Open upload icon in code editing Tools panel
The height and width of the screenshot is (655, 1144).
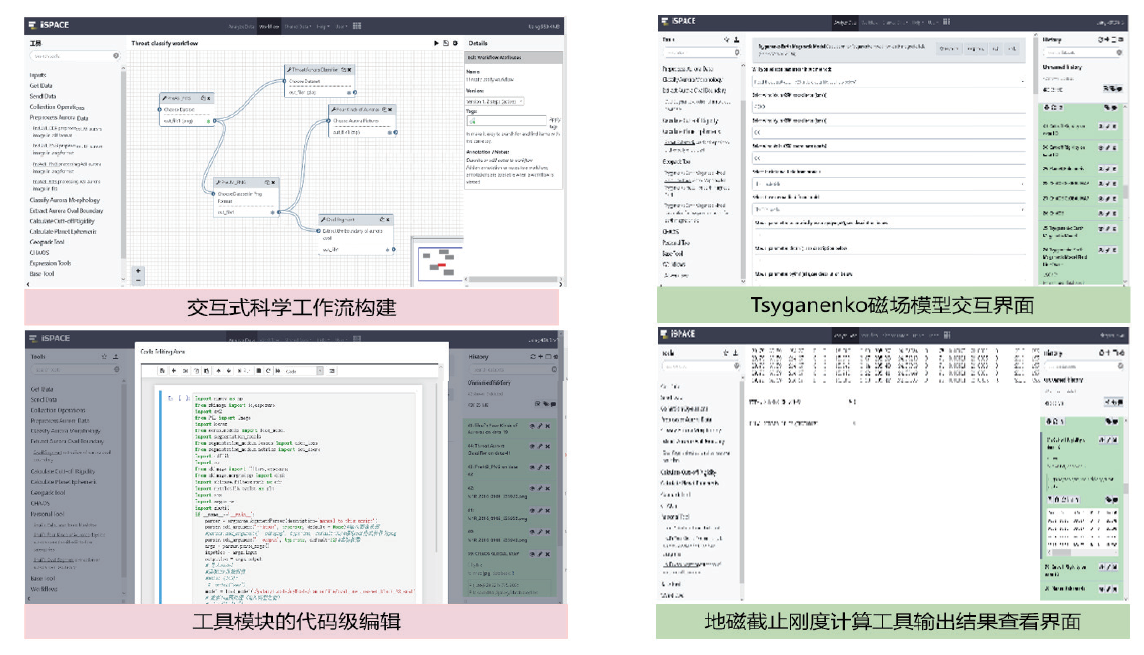115,357
